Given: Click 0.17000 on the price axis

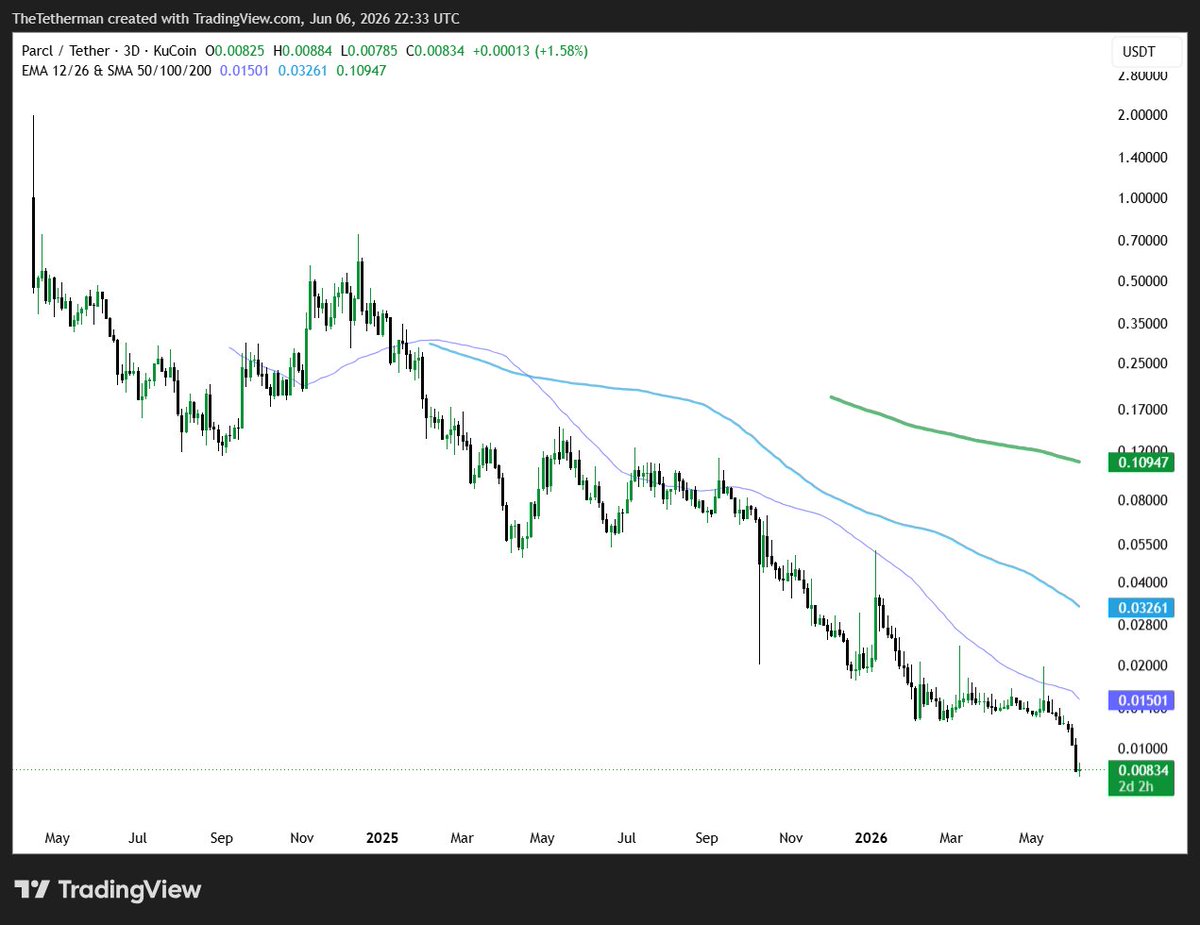Looking at the screenshot, I should pos(1144,410).
